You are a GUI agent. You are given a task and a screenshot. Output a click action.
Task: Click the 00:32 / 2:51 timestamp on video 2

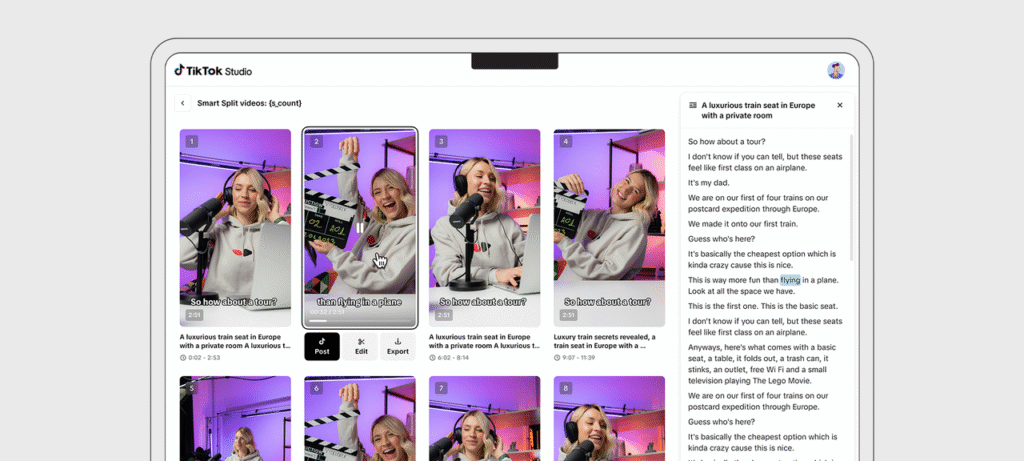(327, 312)
